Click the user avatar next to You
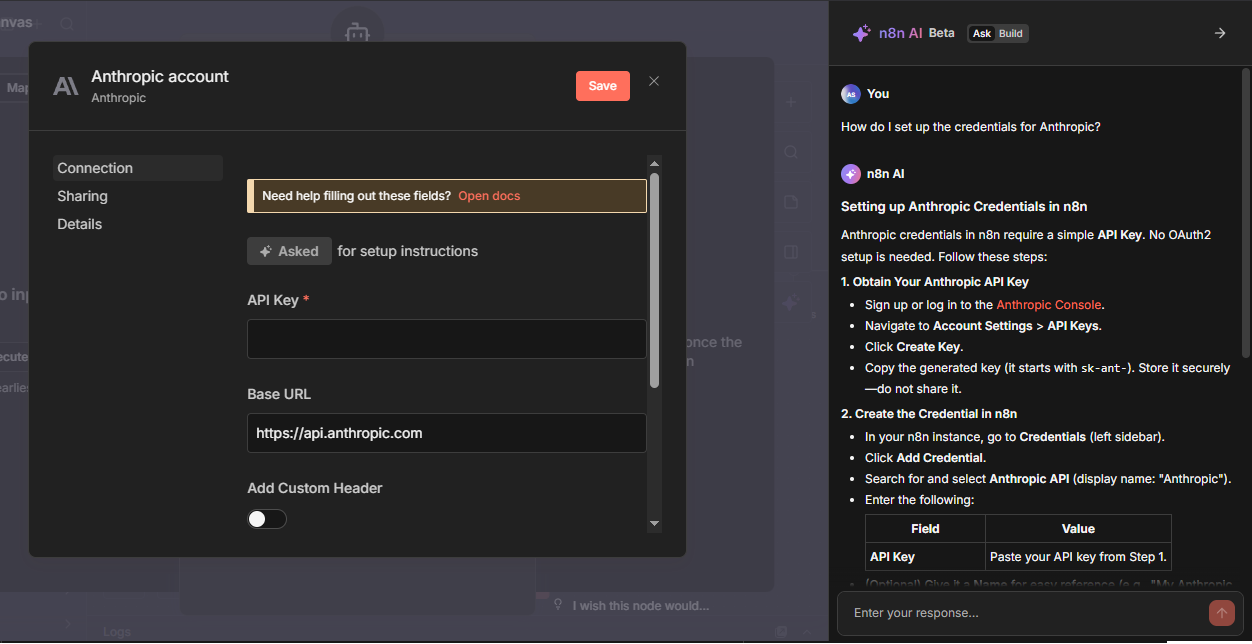 point(851,94)
